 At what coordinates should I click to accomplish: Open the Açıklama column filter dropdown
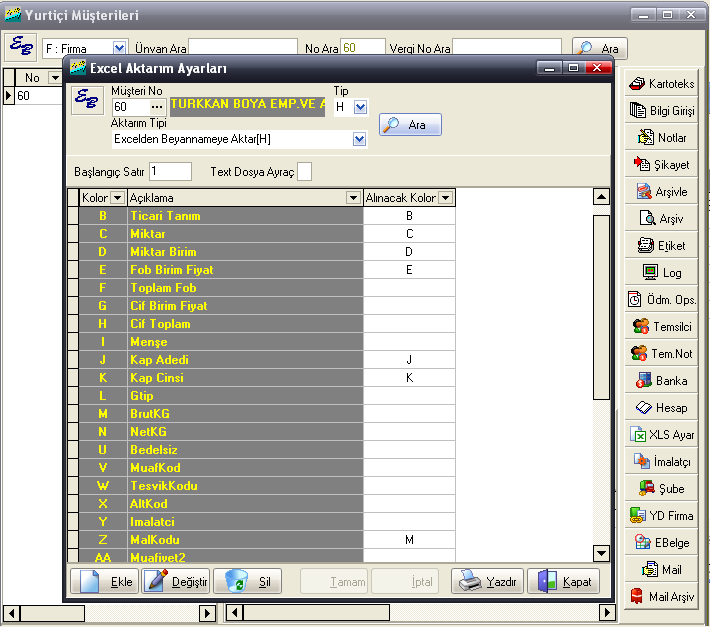(x=352, y=198)
